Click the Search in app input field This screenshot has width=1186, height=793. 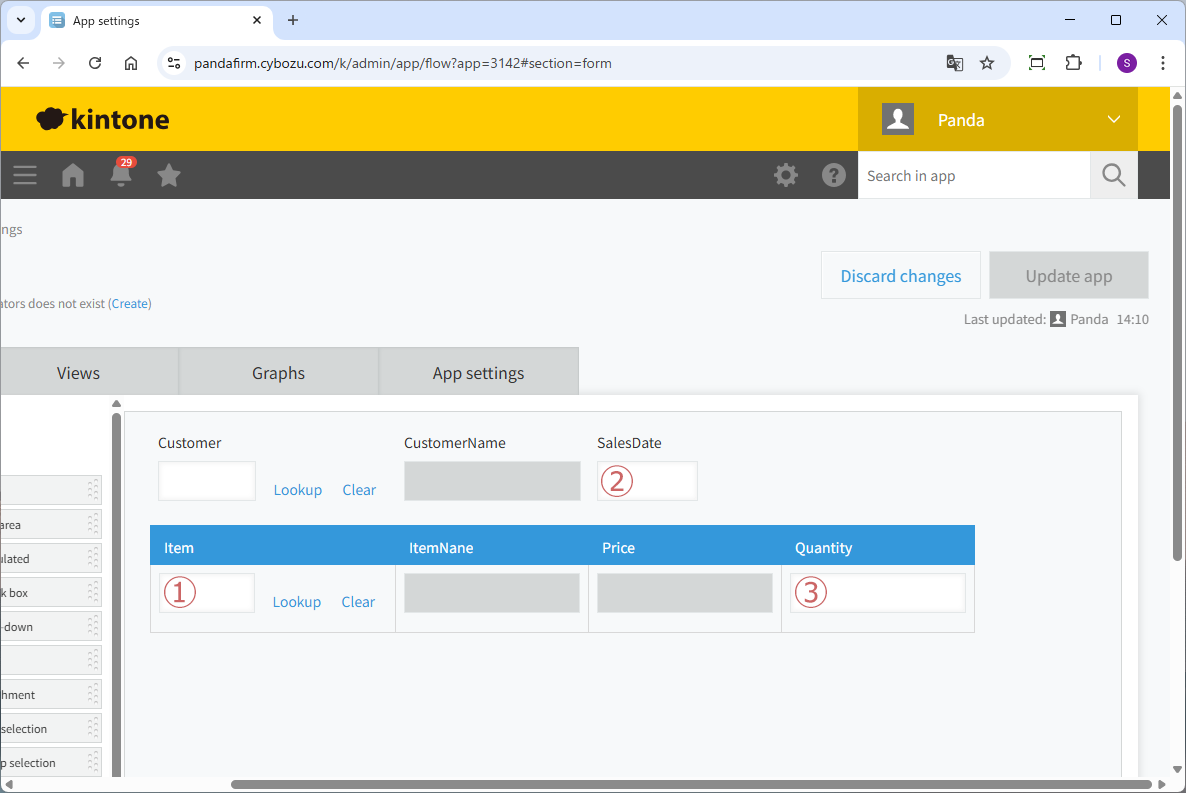[x=973, y=176]
